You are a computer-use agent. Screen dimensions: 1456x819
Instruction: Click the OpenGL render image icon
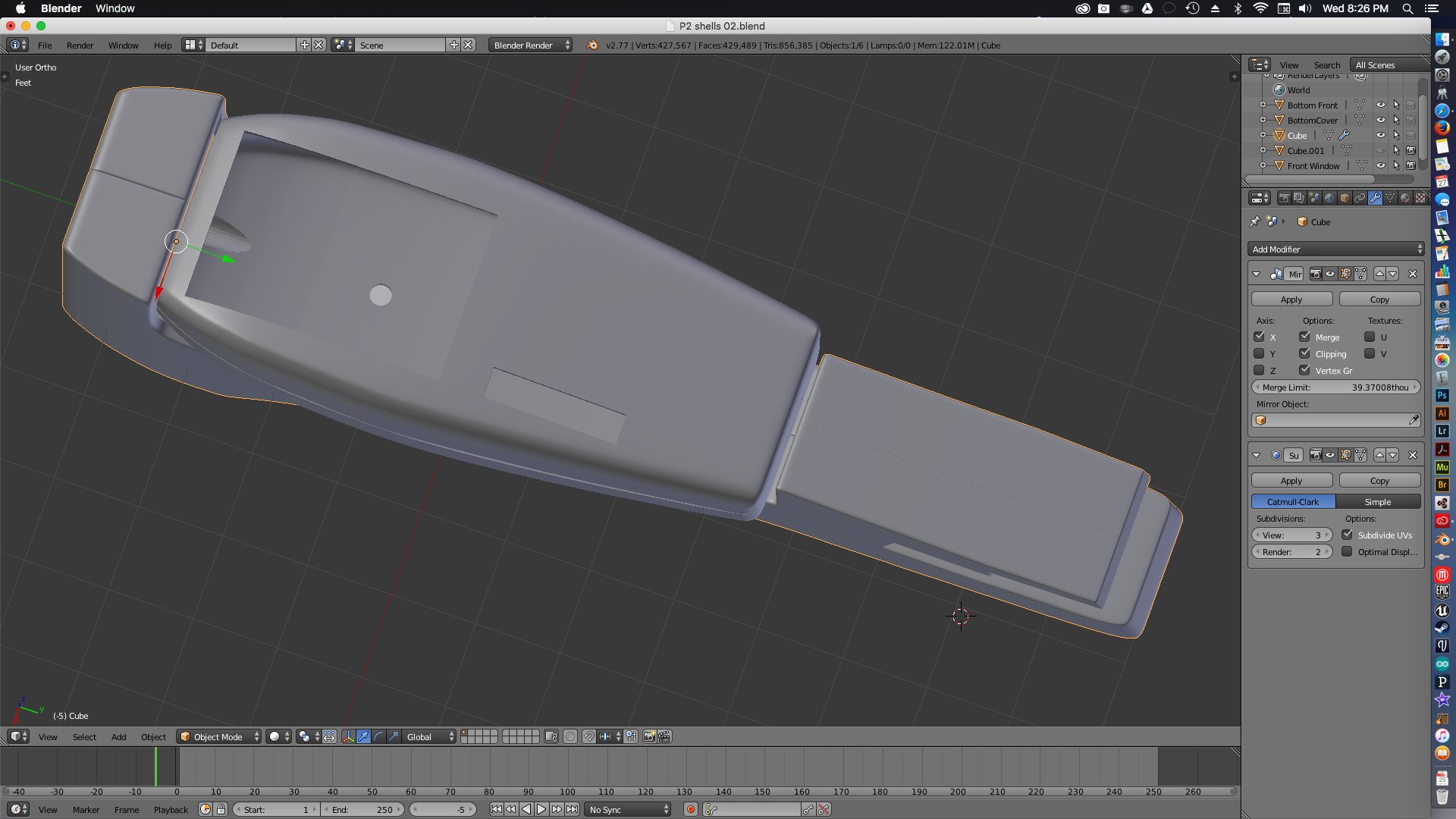coord(649,736)
